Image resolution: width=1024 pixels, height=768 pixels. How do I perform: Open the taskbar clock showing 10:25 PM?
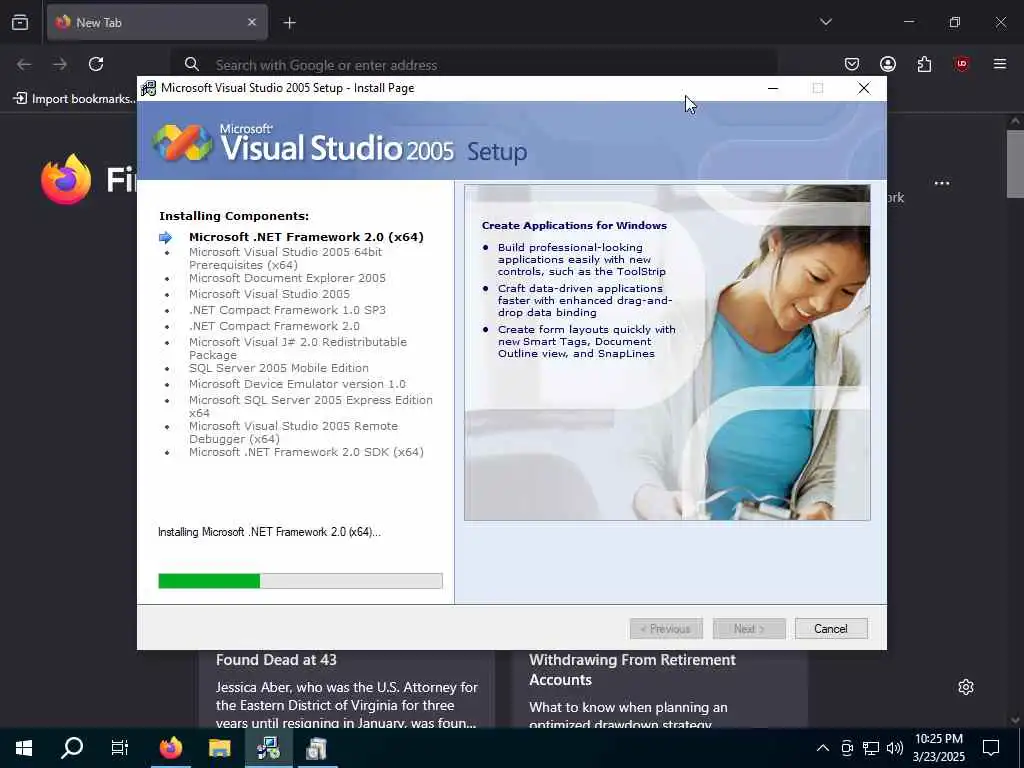[x=939, y=748]
